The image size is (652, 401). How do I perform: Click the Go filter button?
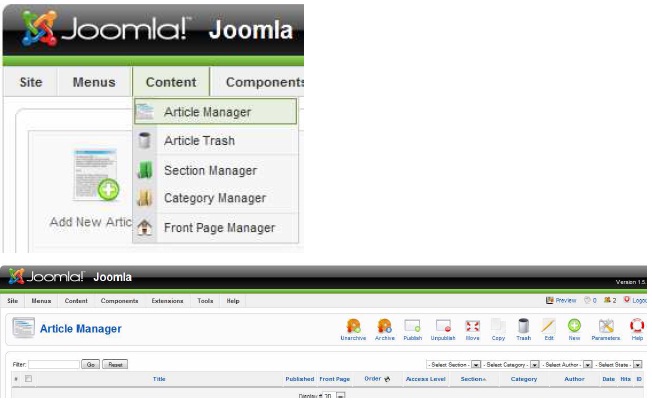coord(91,364)
